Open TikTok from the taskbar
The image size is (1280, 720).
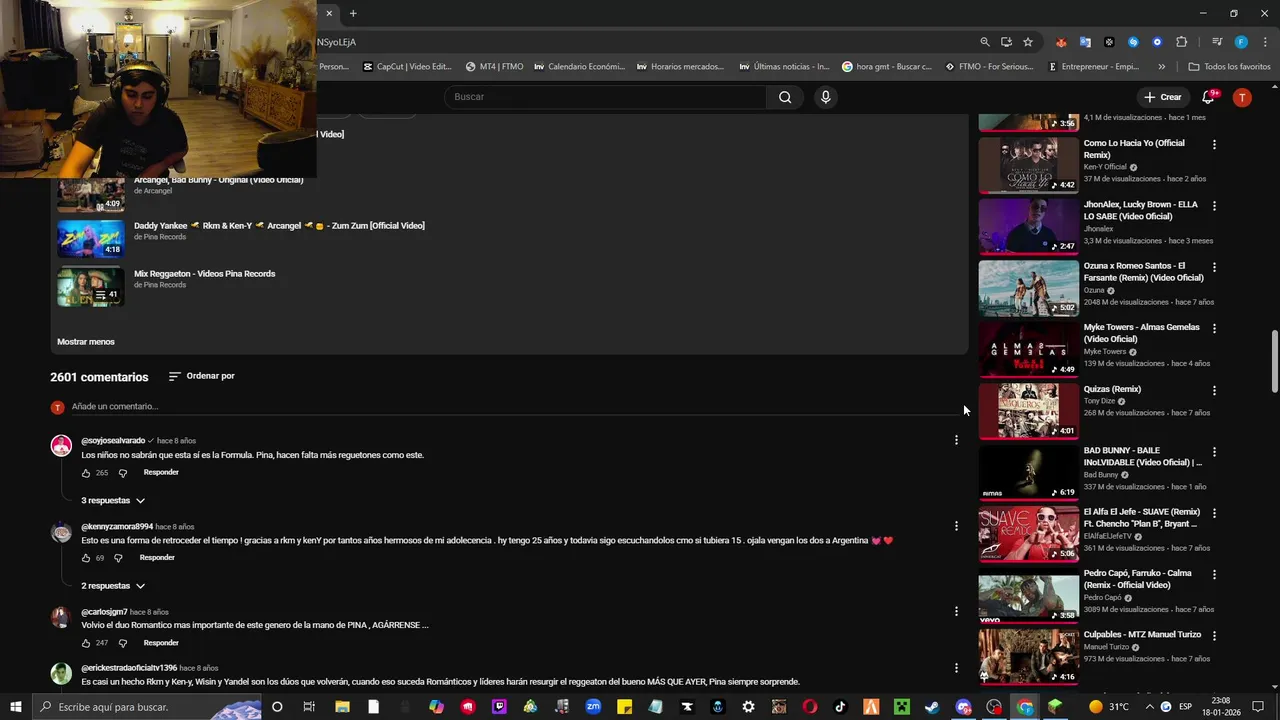click(x=840, y=707)
